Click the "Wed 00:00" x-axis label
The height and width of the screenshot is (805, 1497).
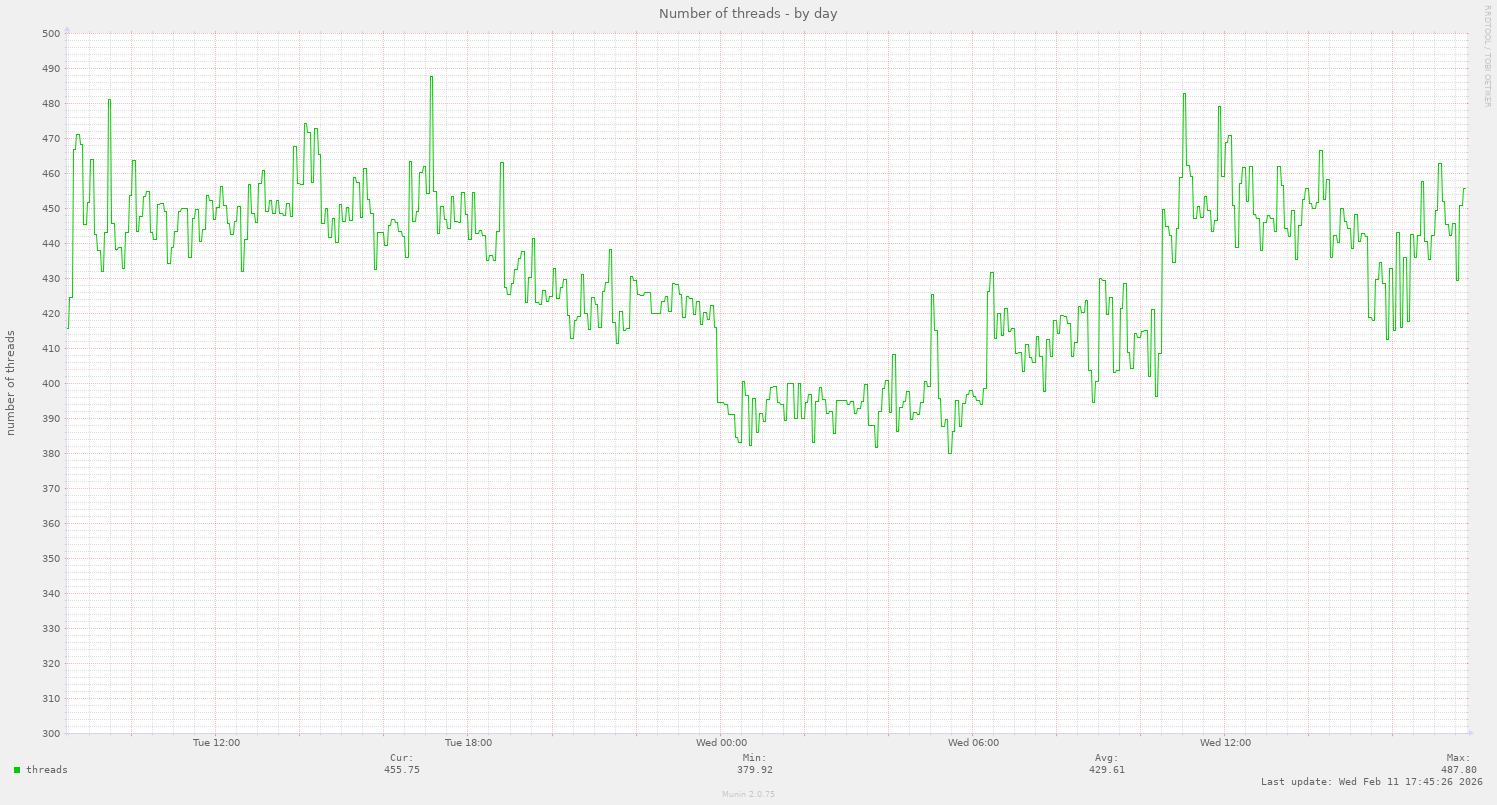[722, 743]
